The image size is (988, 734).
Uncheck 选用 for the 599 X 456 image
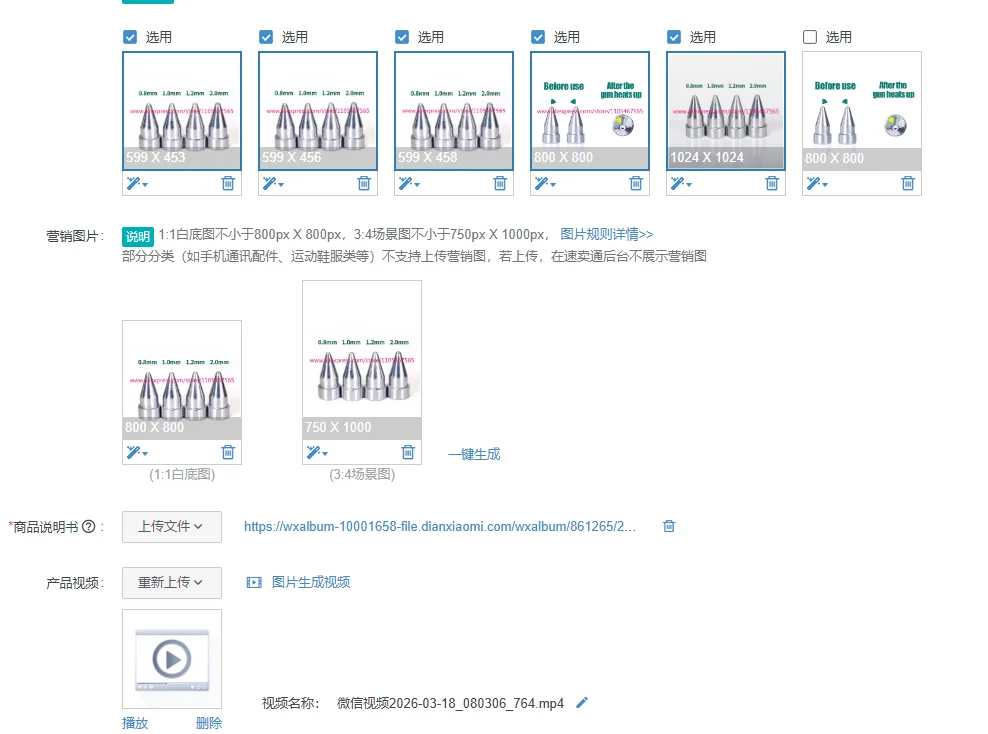[x=266, y=37]
